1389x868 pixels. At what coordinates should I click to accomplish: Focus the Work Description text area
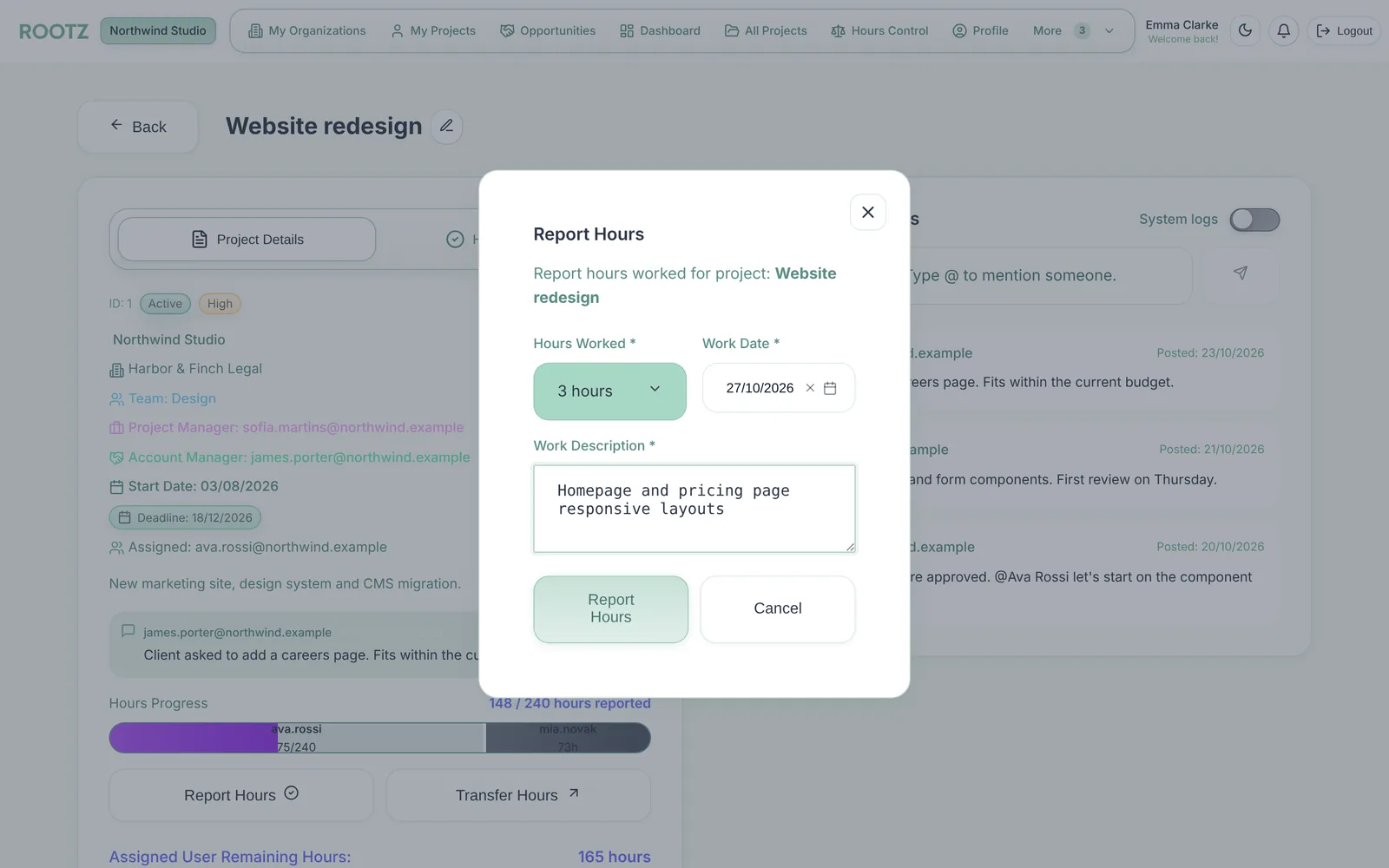point(694,509)
